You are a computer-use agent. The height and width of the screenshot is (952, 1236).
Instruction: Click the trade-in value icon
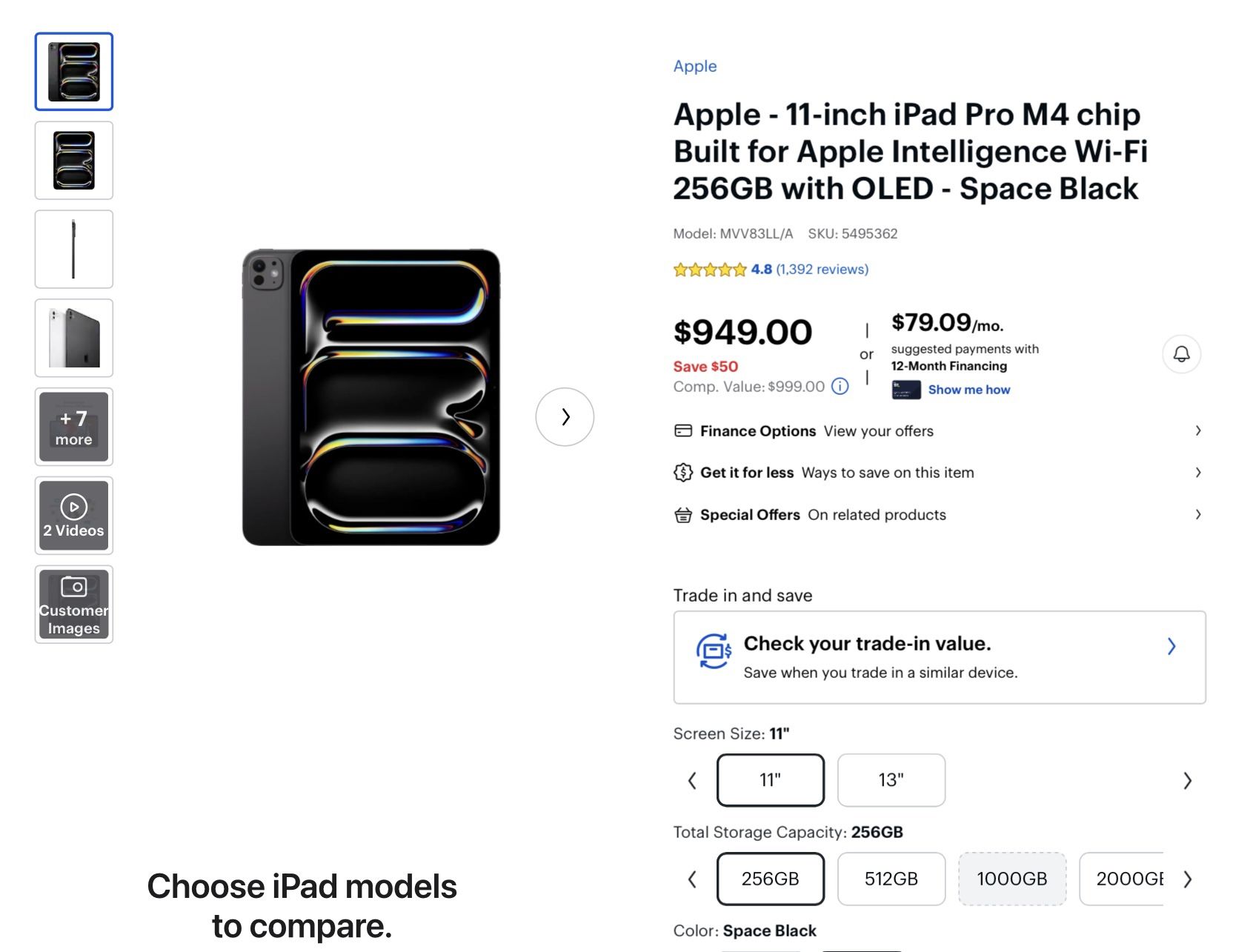tap(713, 651)
